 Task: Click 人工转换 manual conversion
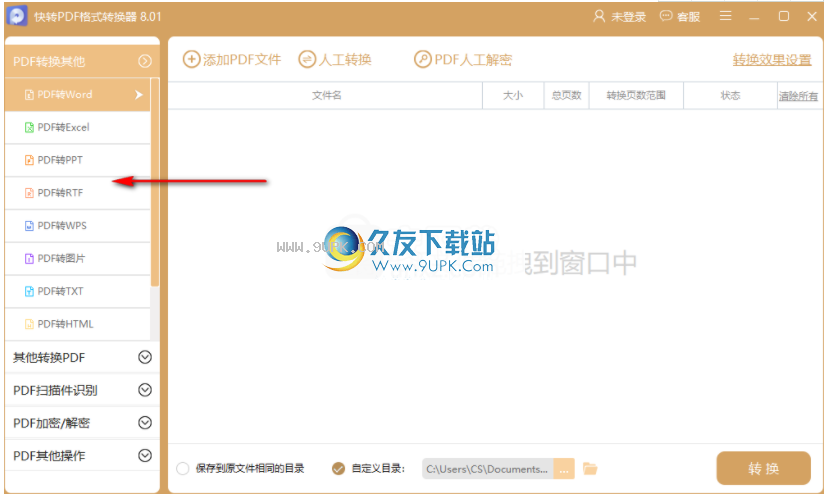(x=335, y=59)
